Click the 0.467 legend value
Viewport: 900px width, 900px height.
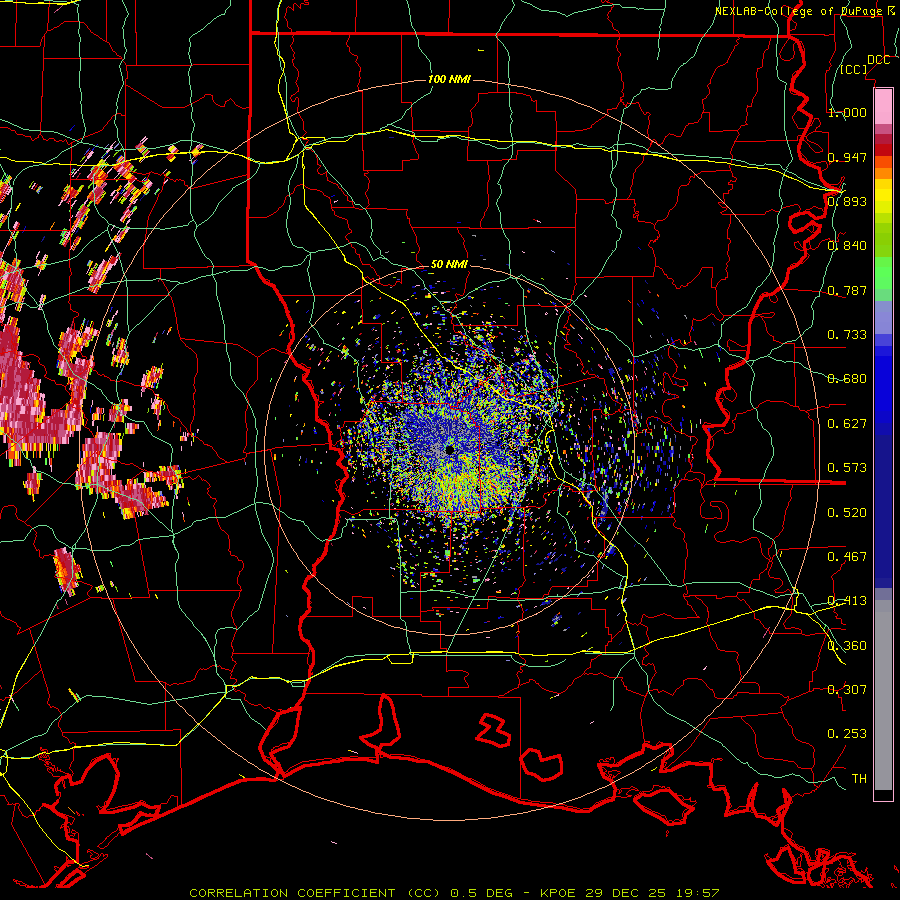point(847,557)
